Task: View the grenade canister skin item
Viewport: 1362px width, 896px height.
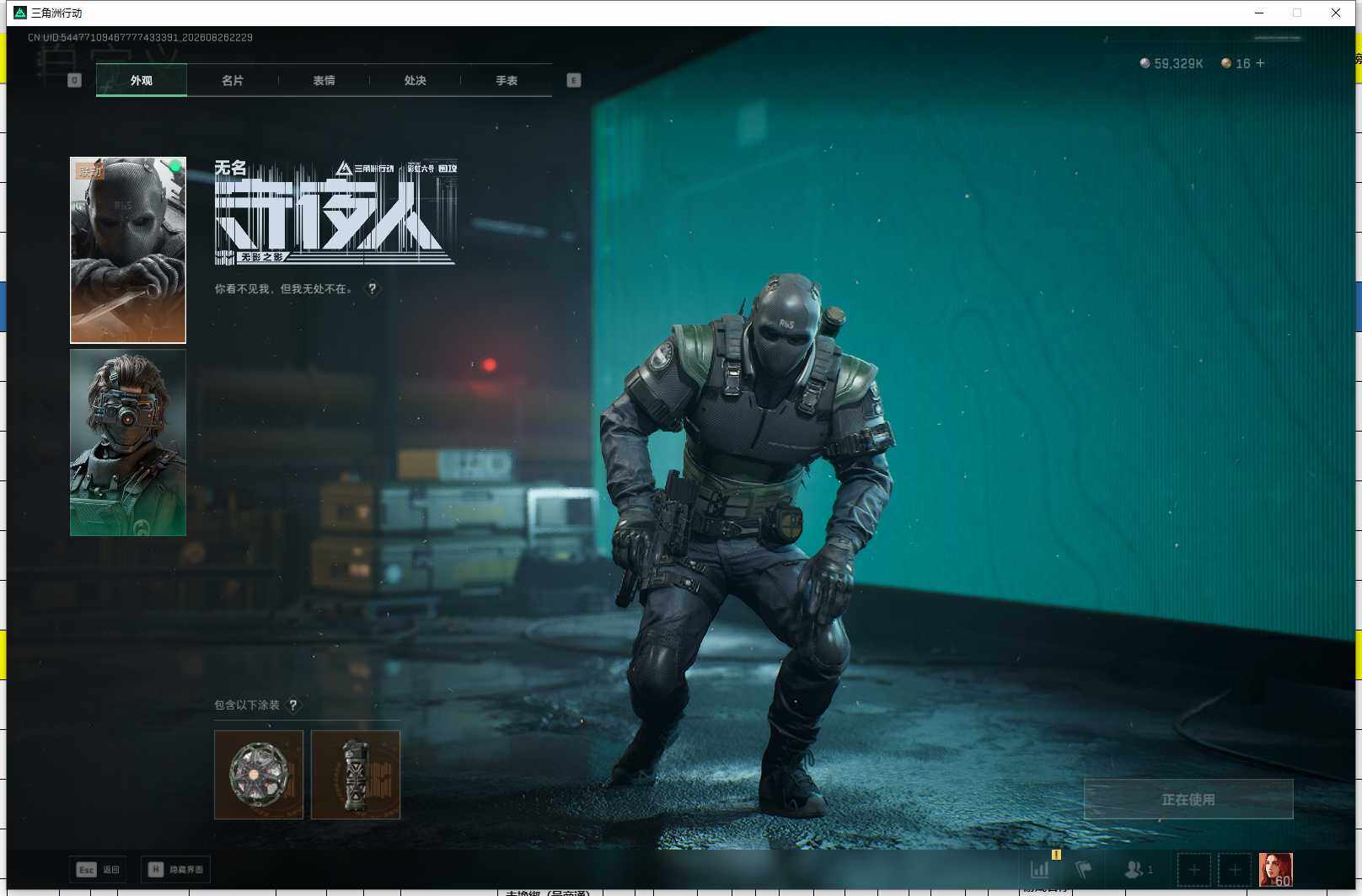Action: click(356, 775)
